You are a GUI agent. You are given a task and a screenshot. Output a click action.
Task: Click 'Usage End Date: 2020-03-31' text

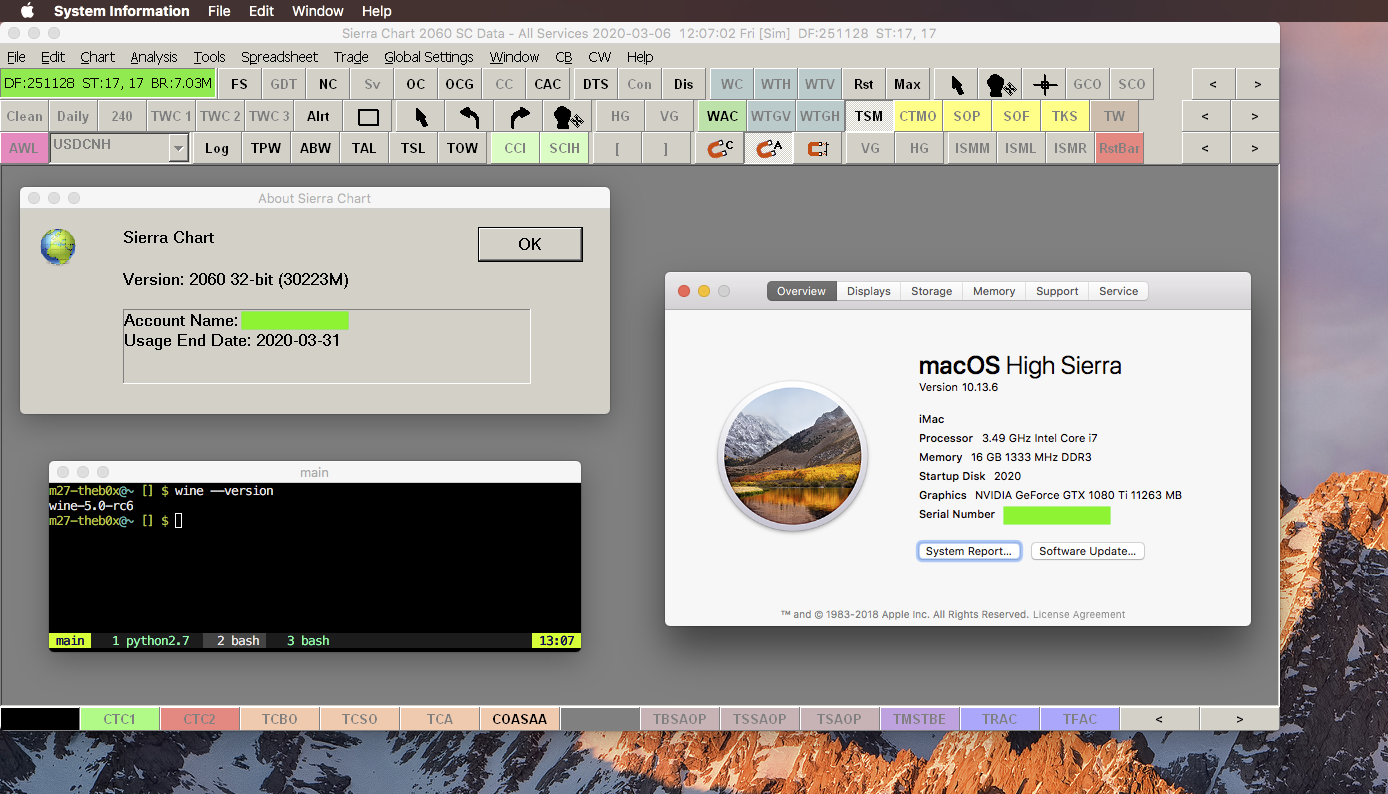(x=234, y=341)
